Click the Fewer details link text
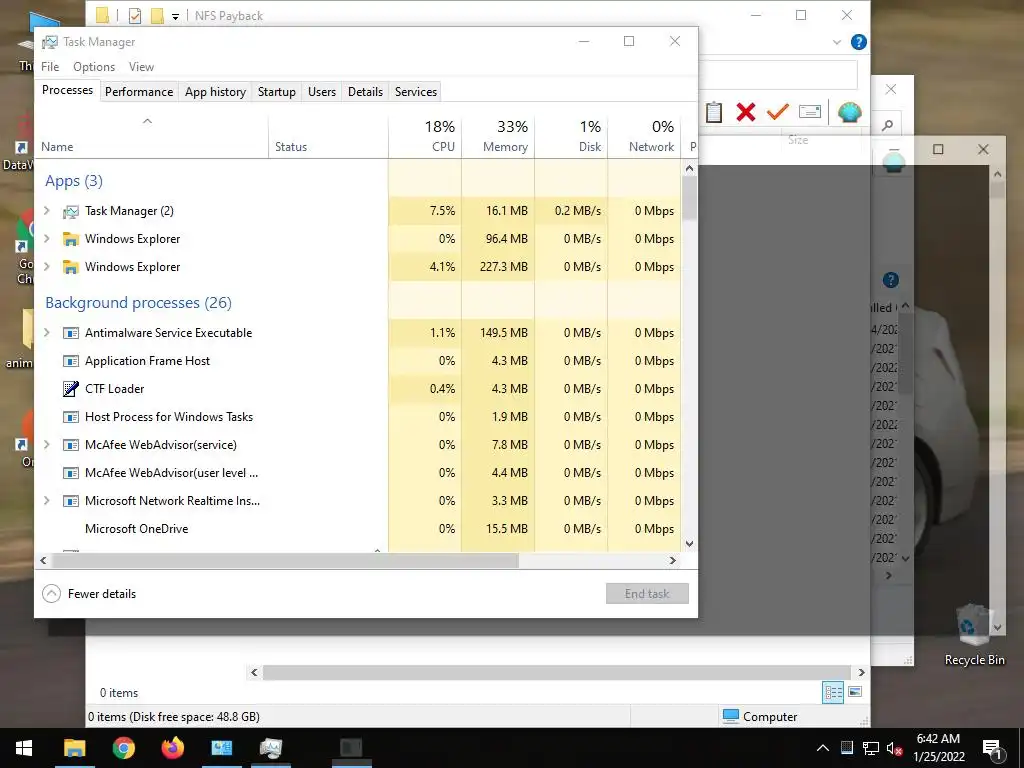1024x768 pixels. point(102,594)
